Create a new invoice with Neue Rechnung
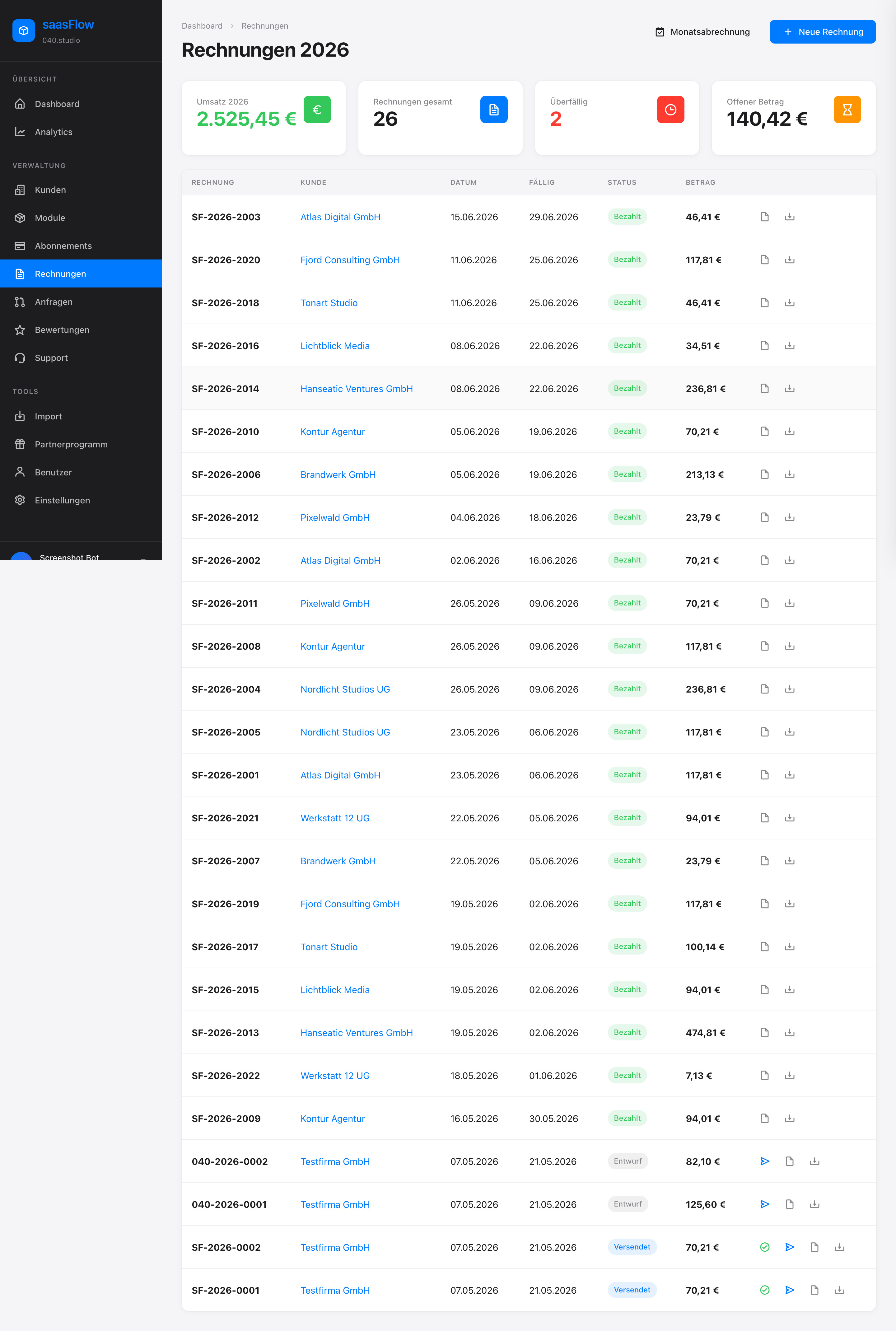The width and height of the screenshot is (896, 1331). pyautogui.click(x=822, y=32)
